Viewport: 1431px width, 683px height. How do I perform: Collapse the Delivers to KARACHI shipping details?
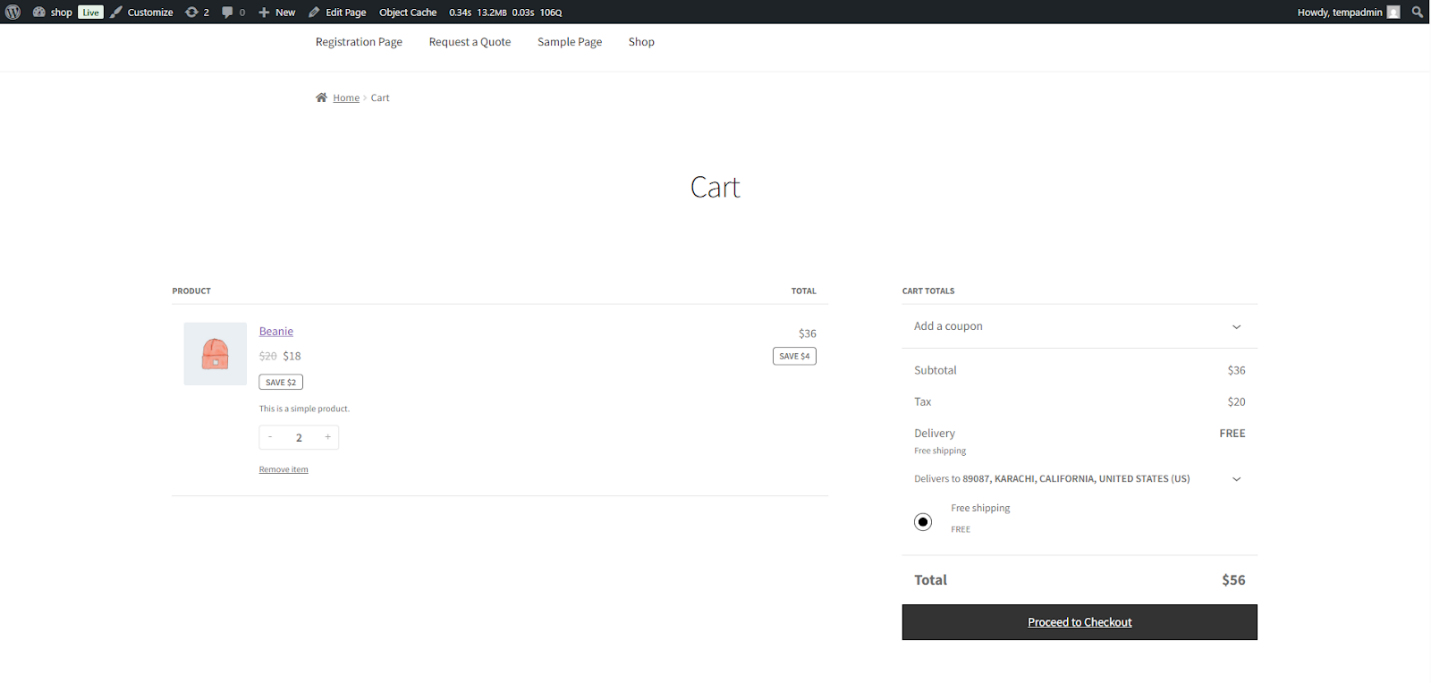(x=1236, y=479)
